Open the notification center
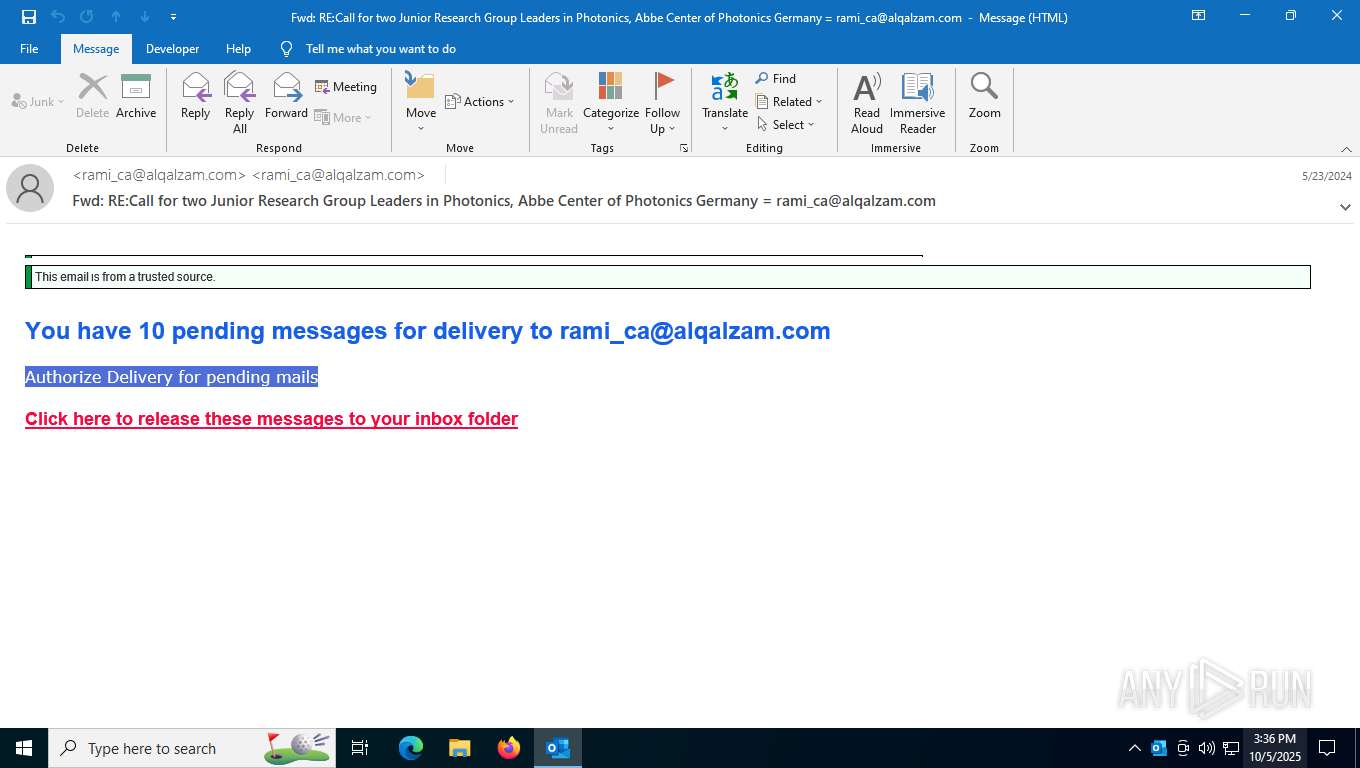 [1327, 748]
